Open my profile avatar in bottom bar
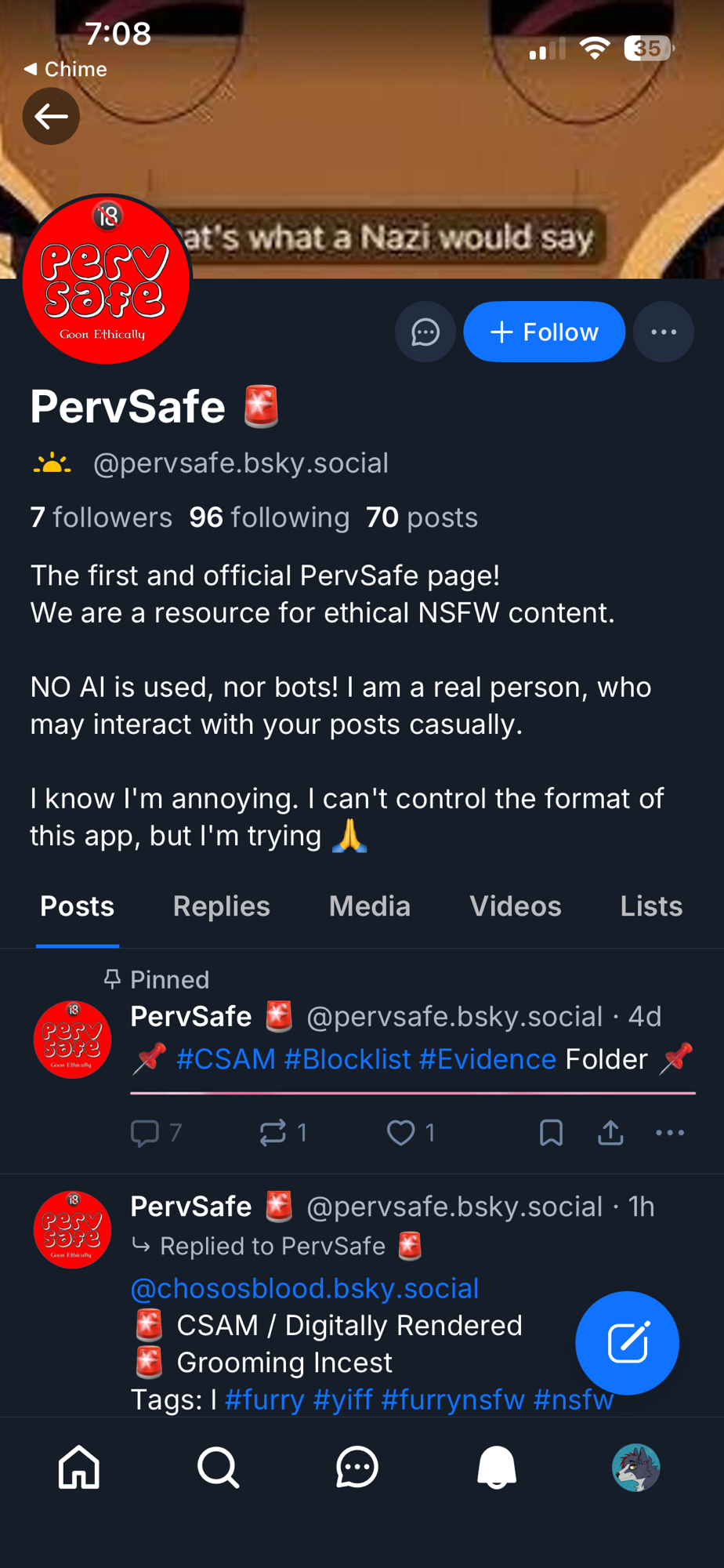This screenshot has height=1568, width=724. pyautogui.click(x=635, y=1467)
